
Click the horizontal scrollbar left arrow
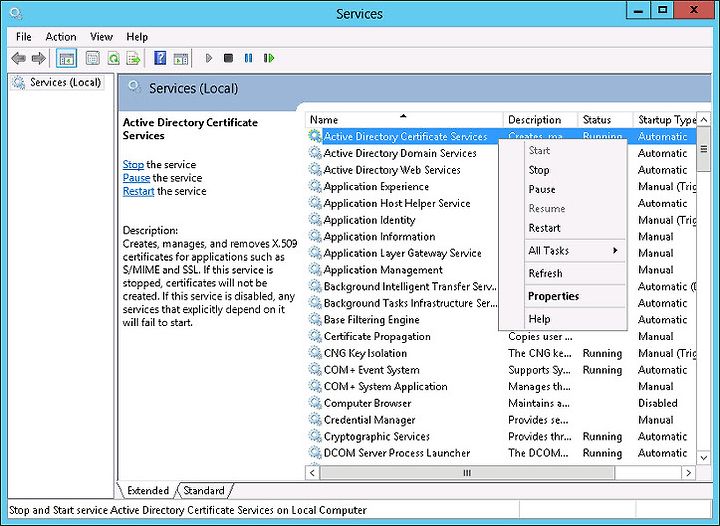coord(312,472)
